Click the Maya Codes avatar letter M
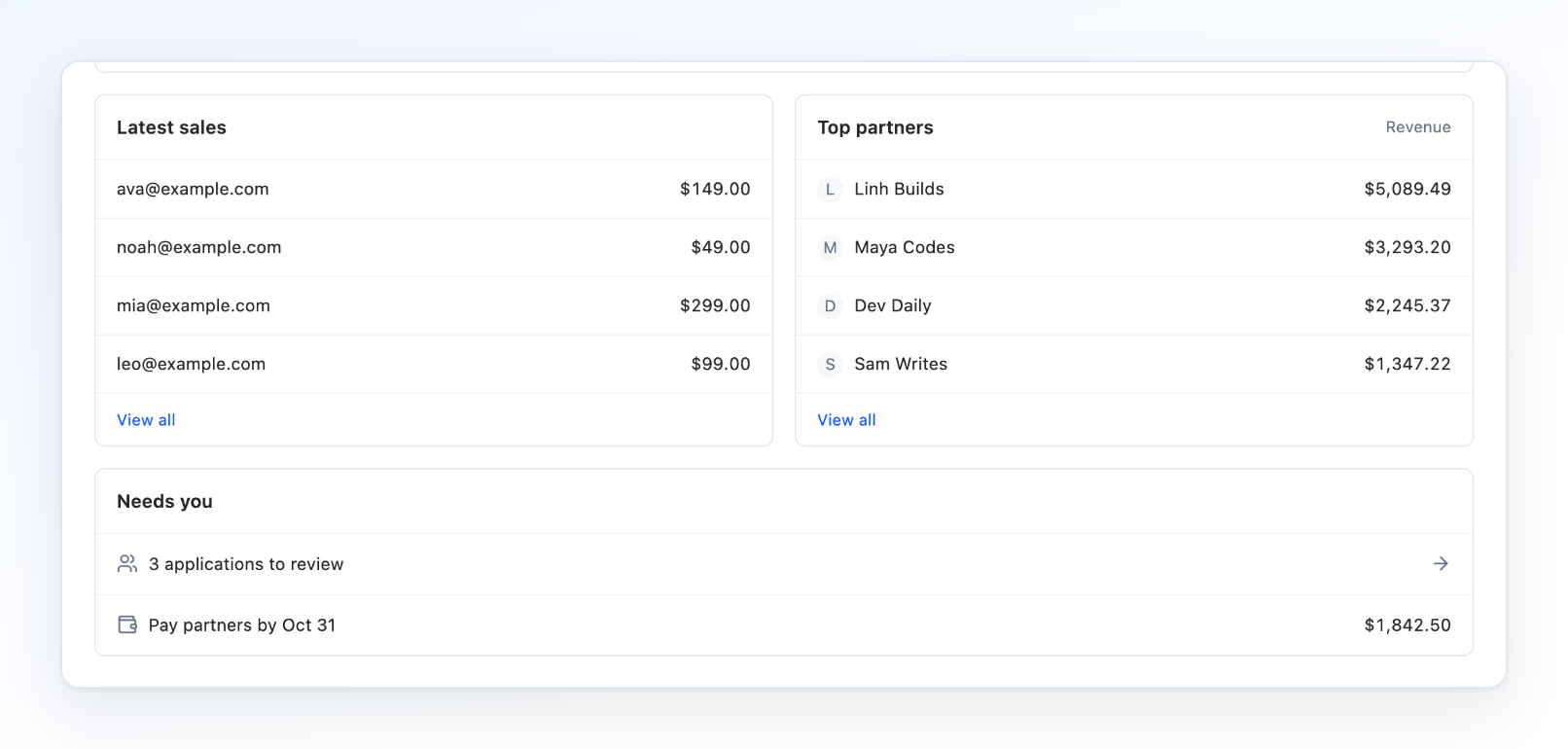 click(x=830, y=248)
